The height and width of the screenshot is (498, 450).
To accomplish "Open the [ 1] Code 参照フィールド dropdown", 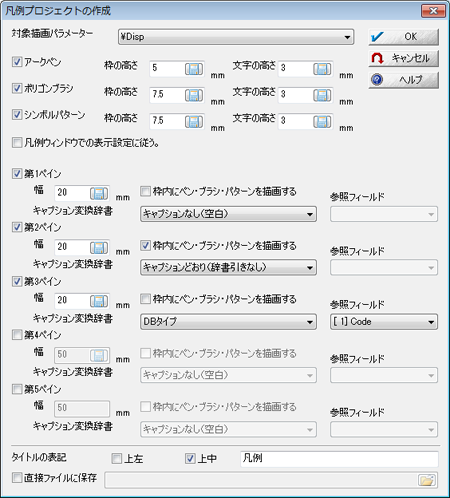I will [x=384, y=322].
